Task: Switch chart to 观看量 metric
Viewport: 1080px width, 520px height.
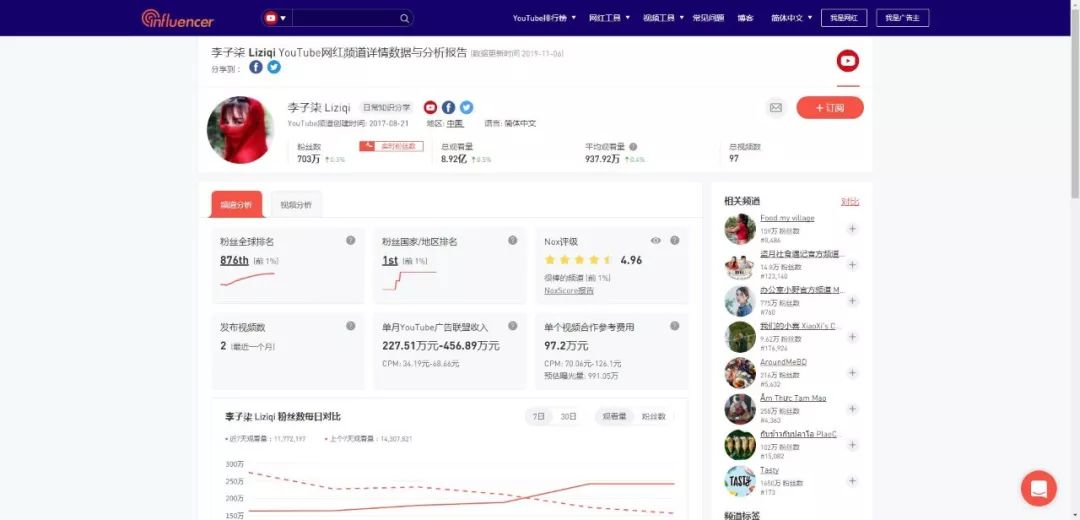Action: (614, 417)
